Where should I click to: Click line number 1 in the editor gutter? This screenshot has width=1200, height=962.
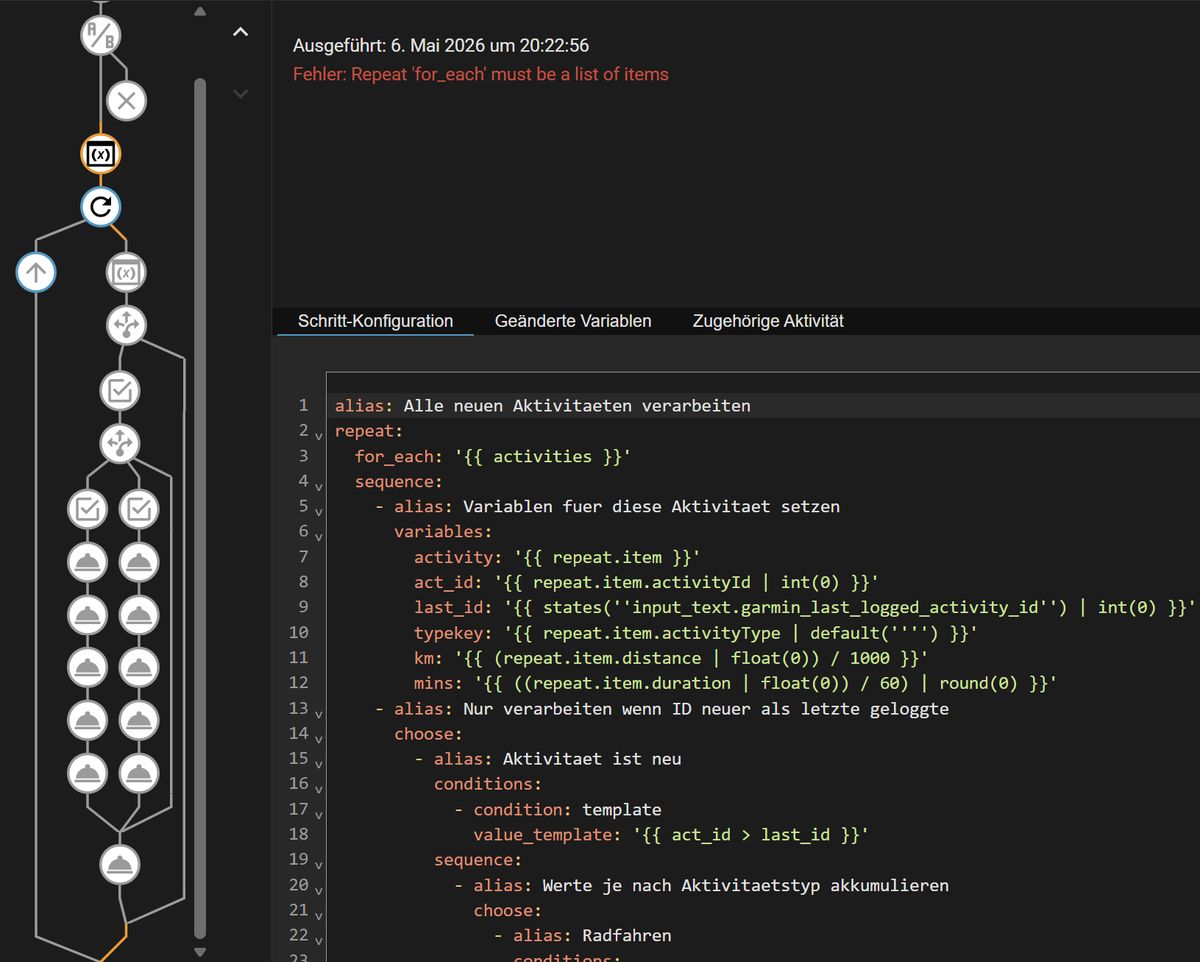click(x=304, y=405)
